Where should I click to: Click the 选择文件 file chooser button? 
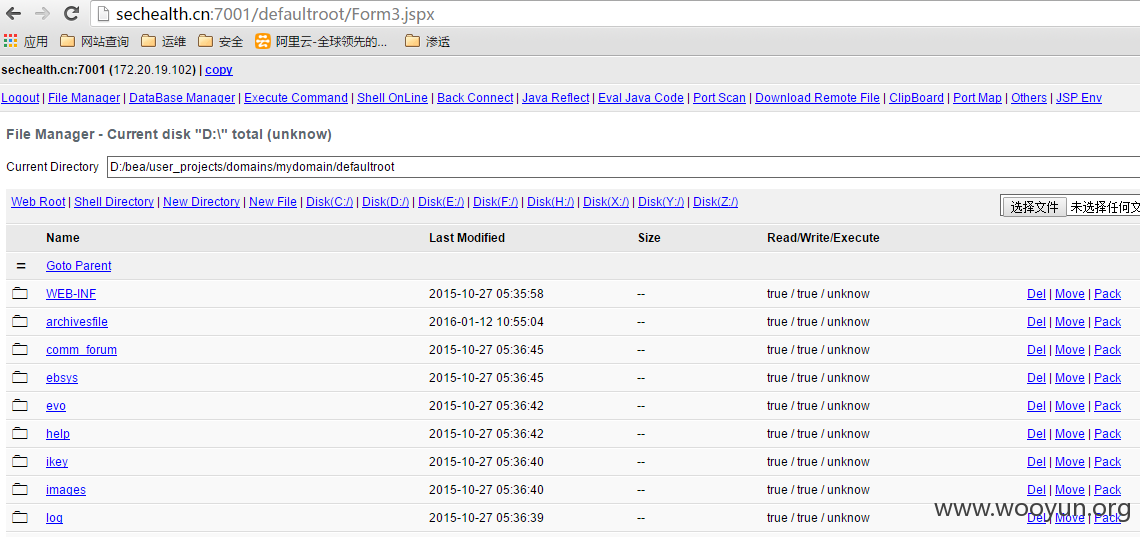tap(1035, 207)
